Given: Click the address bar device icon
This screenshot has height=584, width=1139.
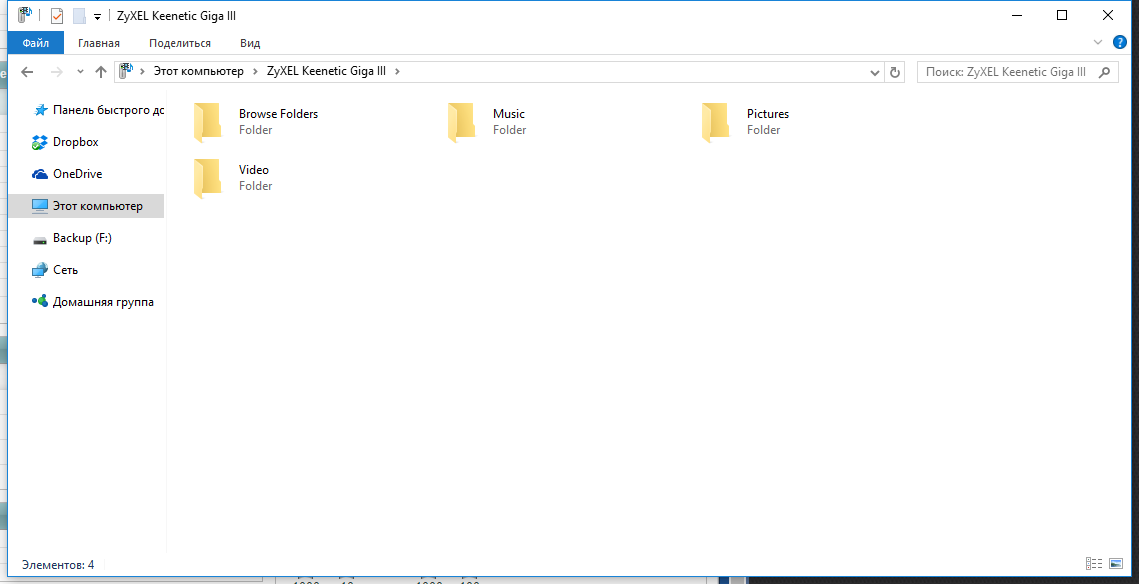Looking at the screenshot, I should (126, 70).
